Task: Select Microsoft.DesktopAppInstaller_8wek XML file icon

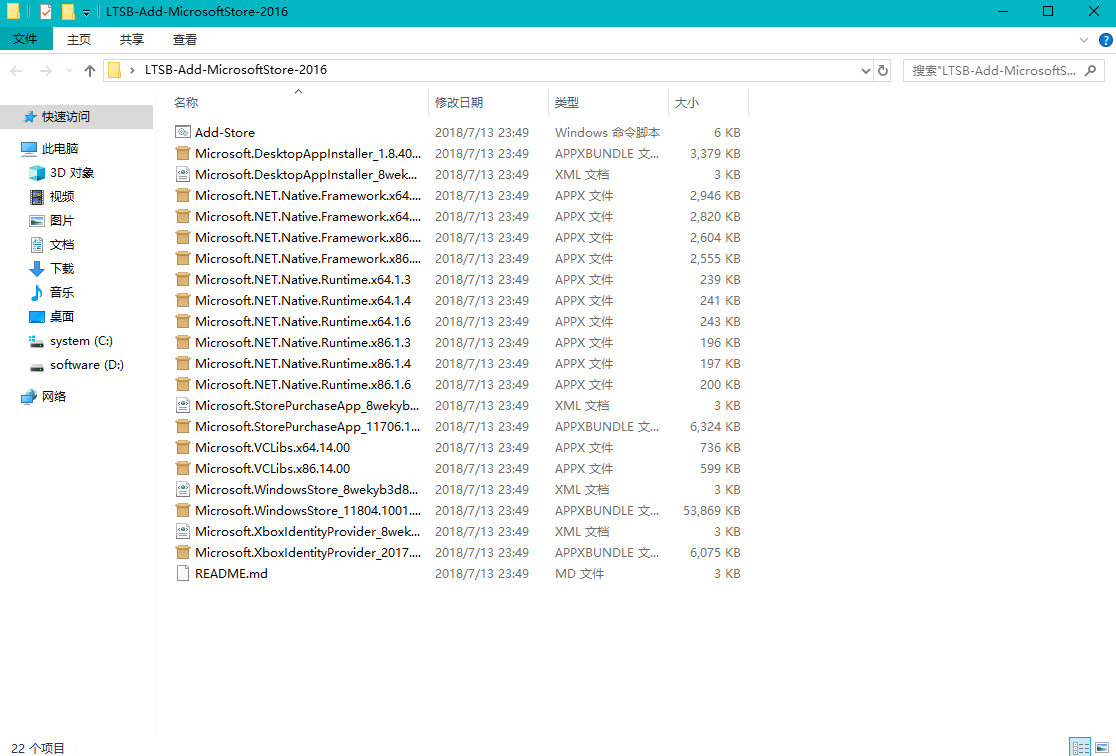Action: click(x=183, y=174)
